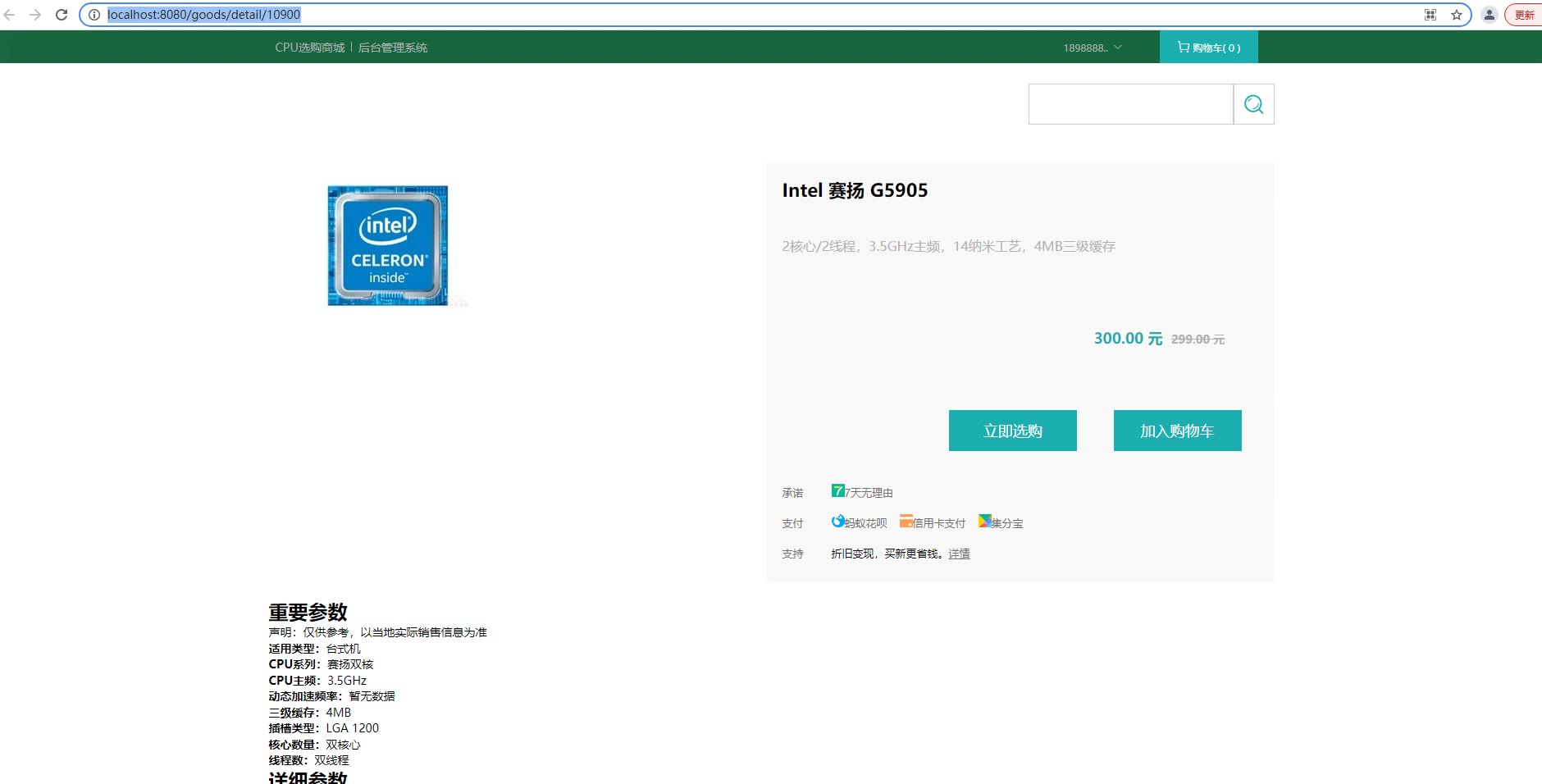Open the 购物车(0) shopping cart
1542x784 pixels.
1209,48
